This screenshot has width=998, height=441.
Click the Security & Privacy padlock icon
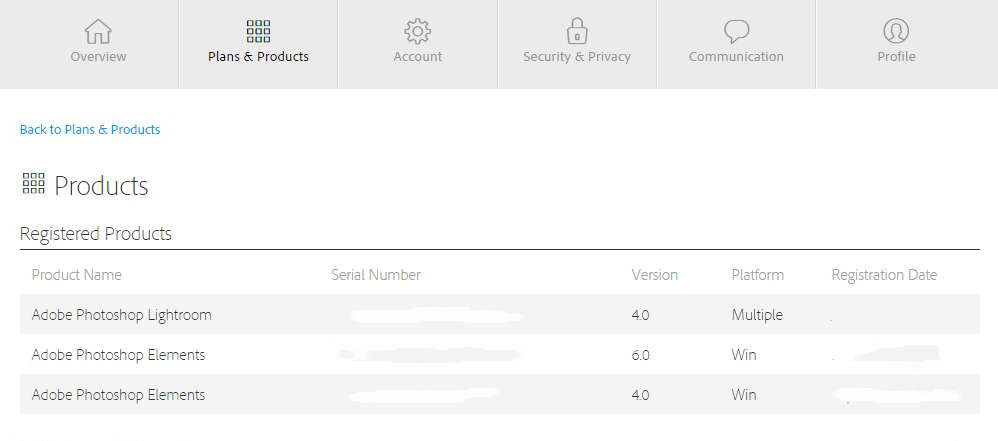577,31
